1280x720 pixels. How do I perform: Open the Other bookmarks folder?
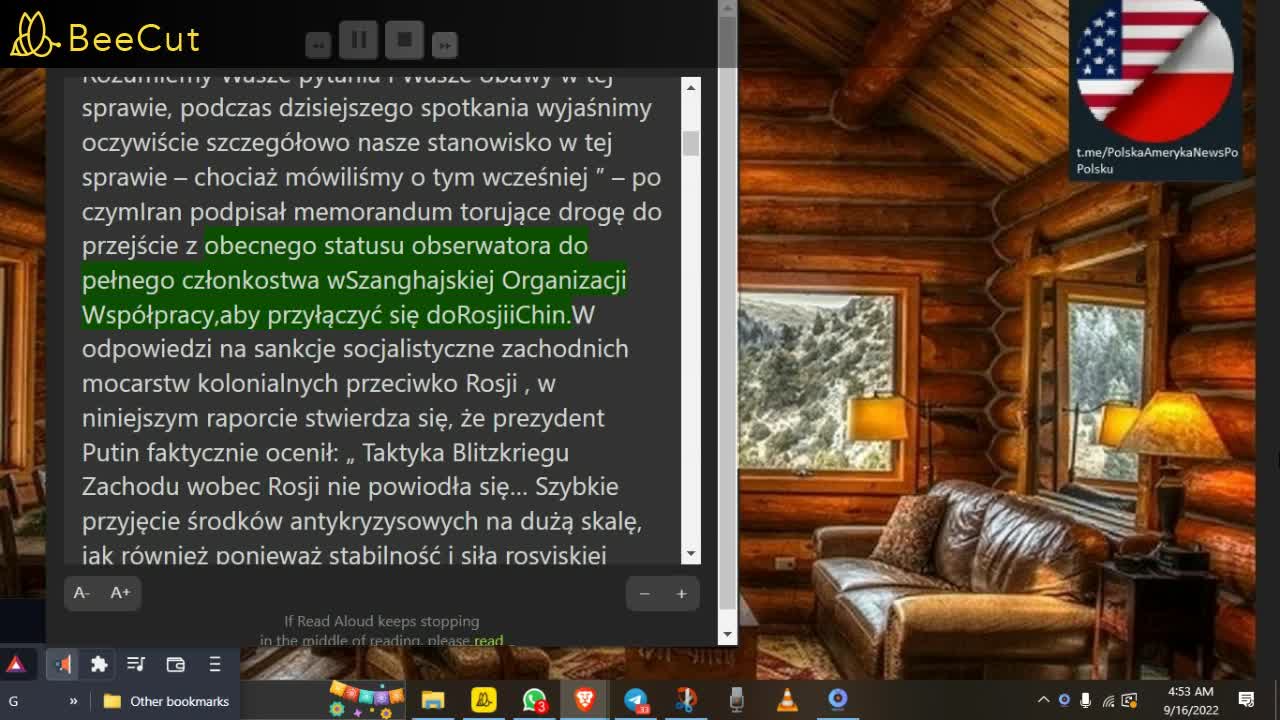166,701
